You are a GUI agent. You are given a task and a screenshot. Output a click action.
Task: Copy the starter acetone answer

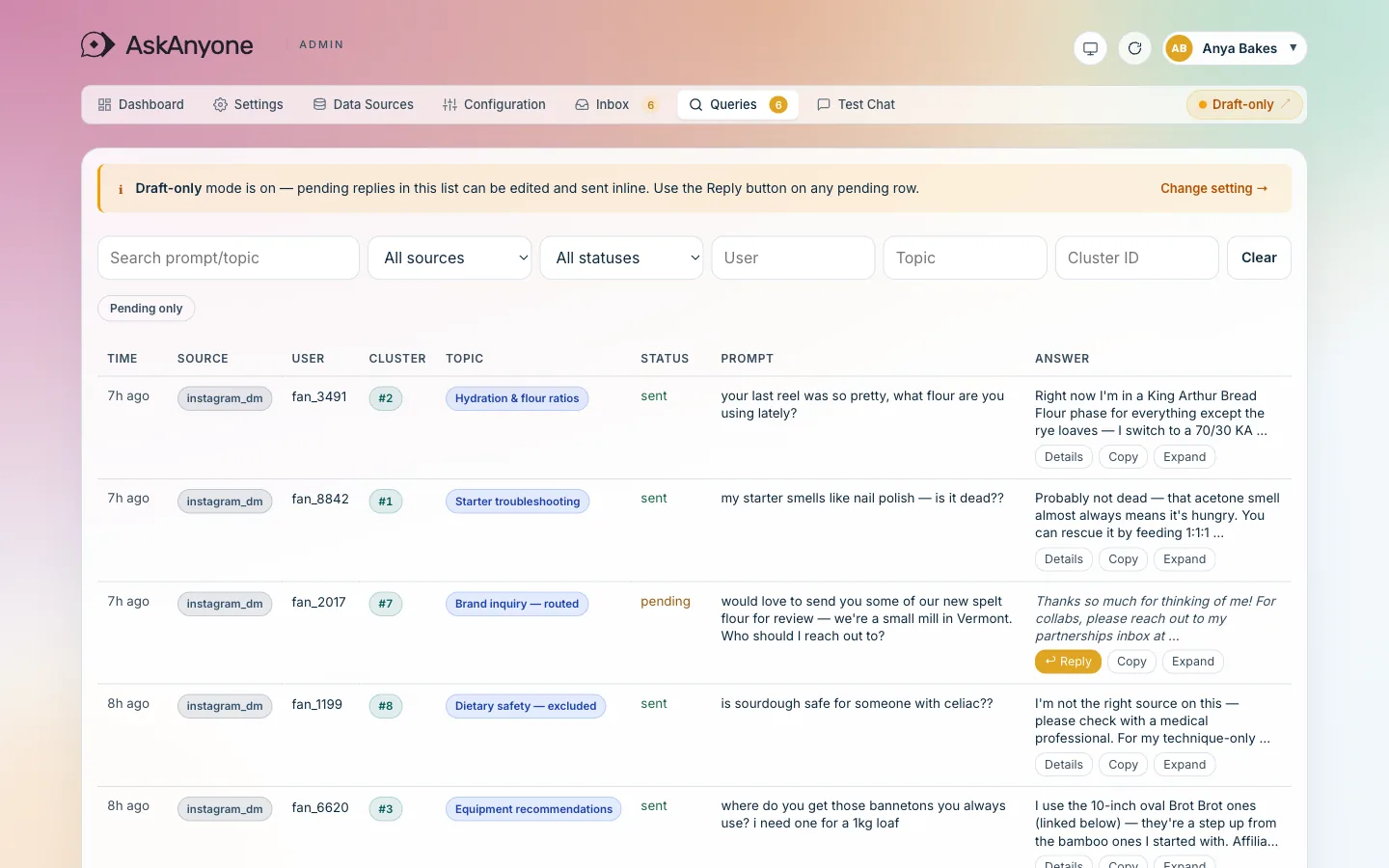point(1124,559)
